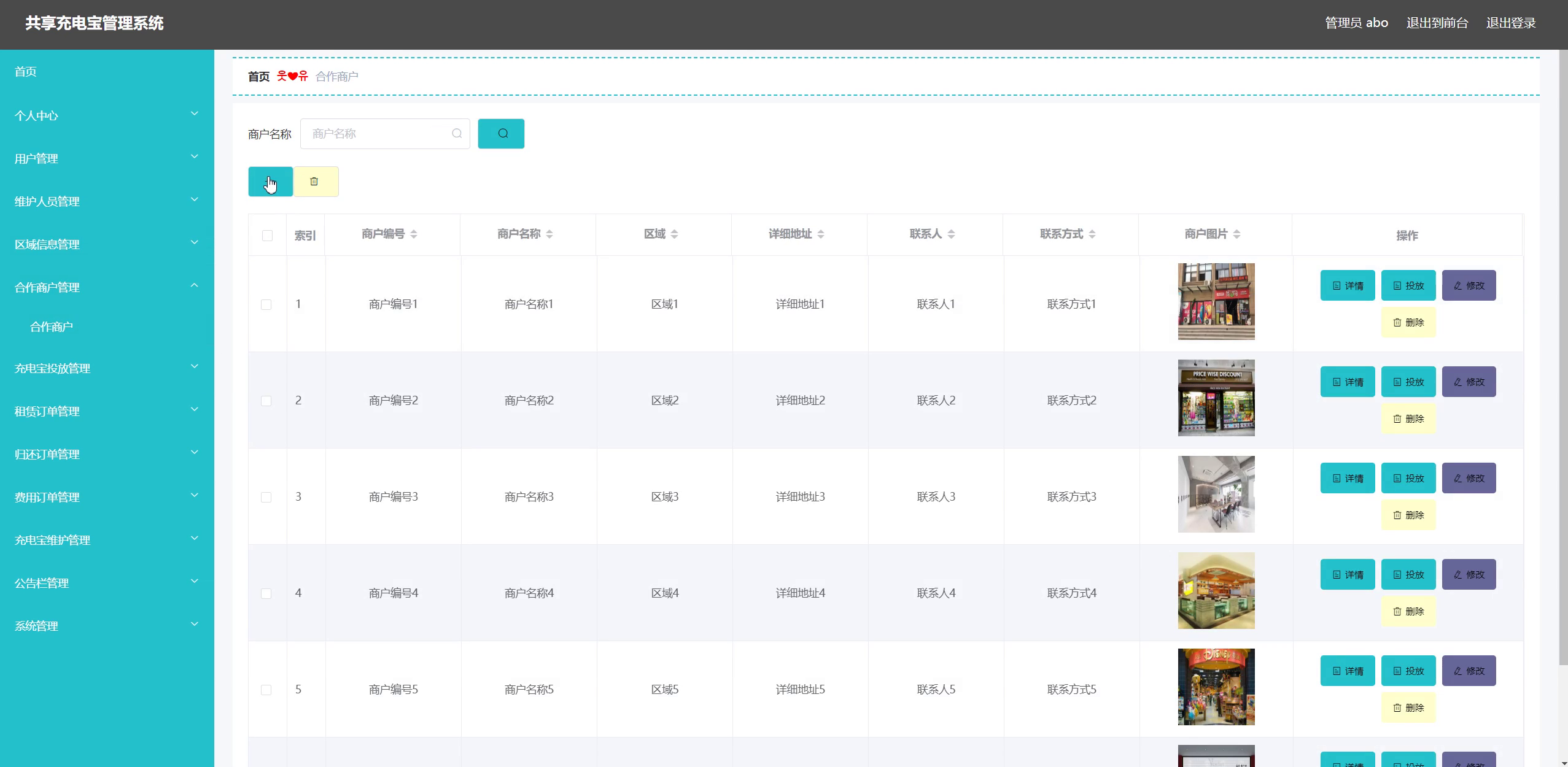Open merchant image thumbnail for 商户名称1

tap(1216, 301)
